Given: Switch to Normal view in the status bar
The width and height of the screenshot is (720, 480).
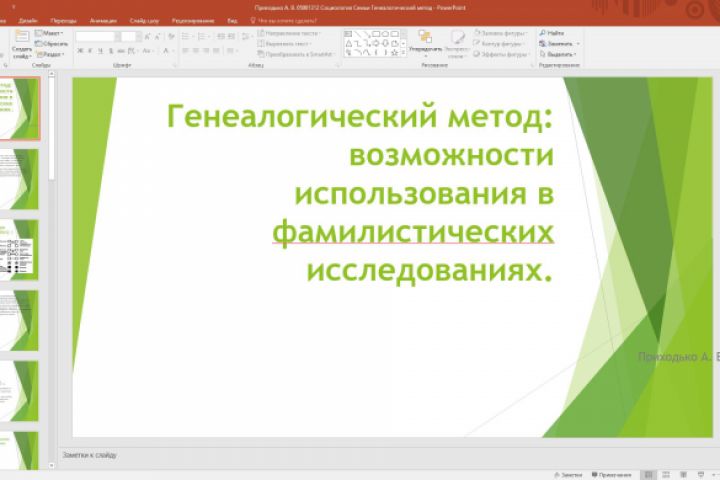Looking at the screenshot, I should tap(648, 475).
